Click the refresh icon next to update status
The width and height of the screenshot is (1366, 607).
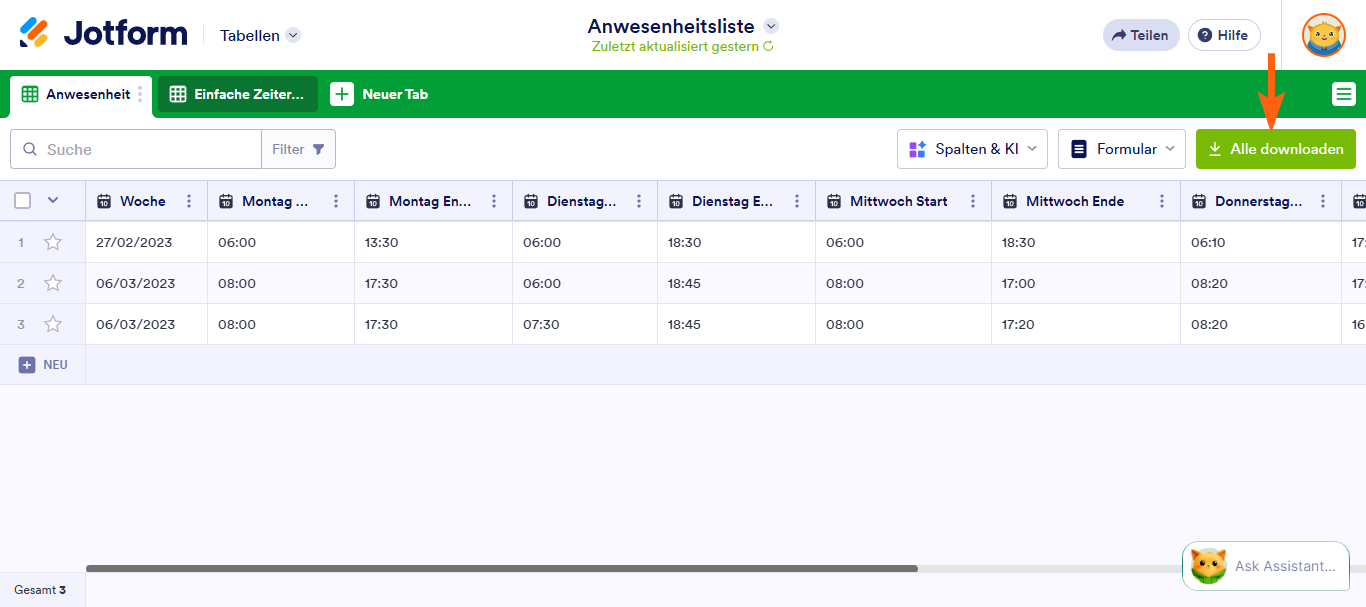pyautogui.click(x=768, y=46)
